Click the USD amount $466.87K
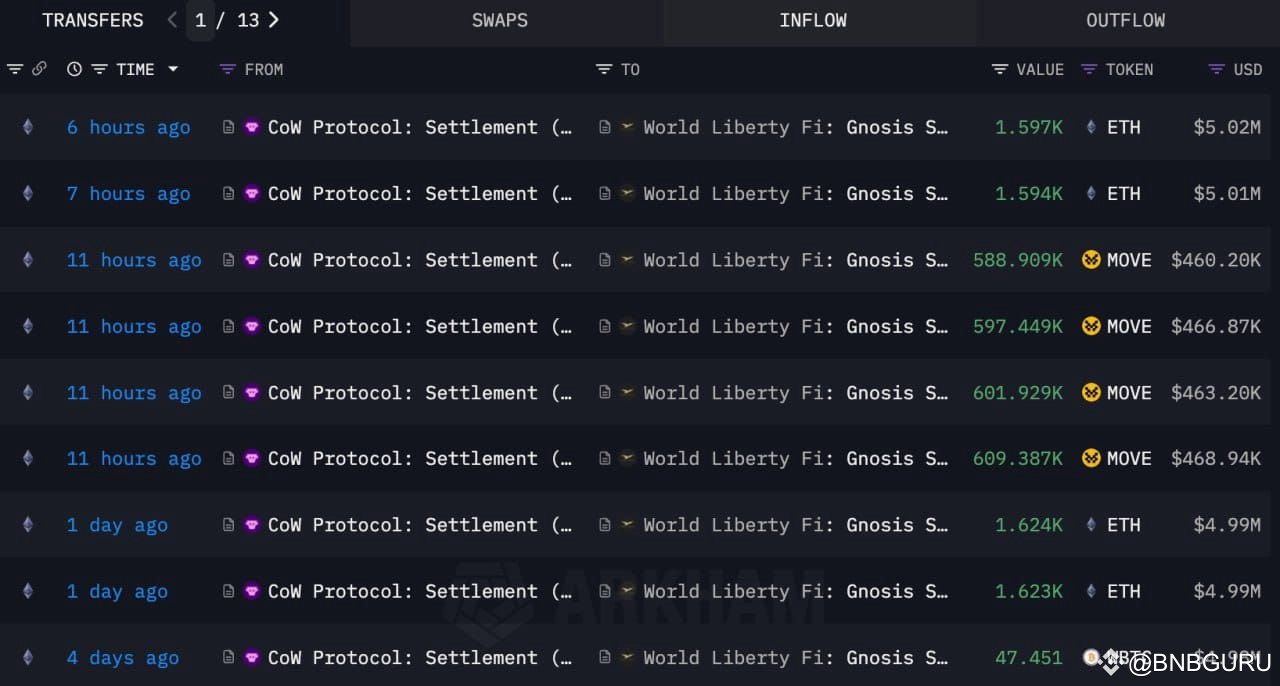 (x=1216, y=326)
